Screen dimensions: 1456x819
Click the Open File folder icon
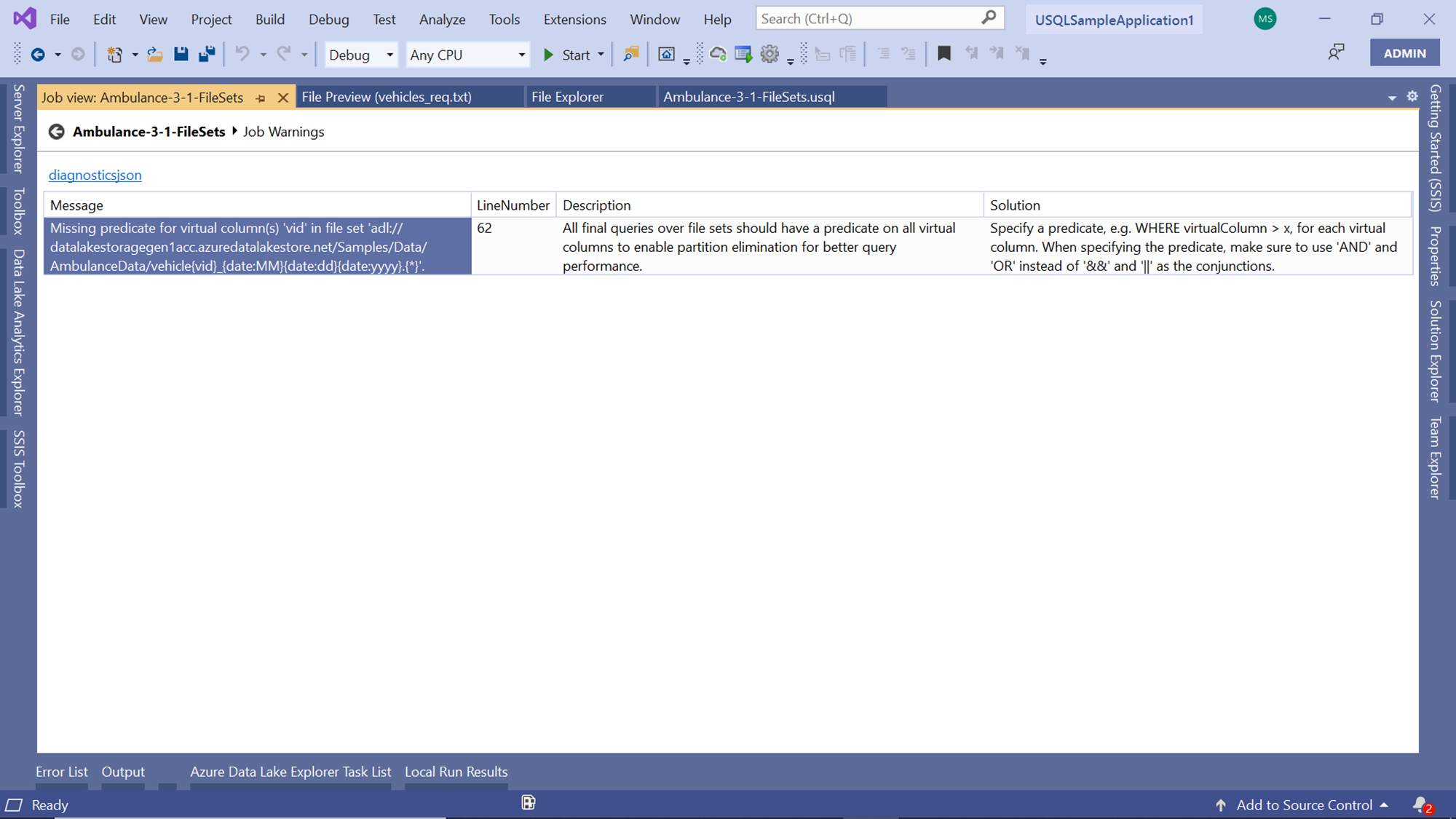coord(154,55)
